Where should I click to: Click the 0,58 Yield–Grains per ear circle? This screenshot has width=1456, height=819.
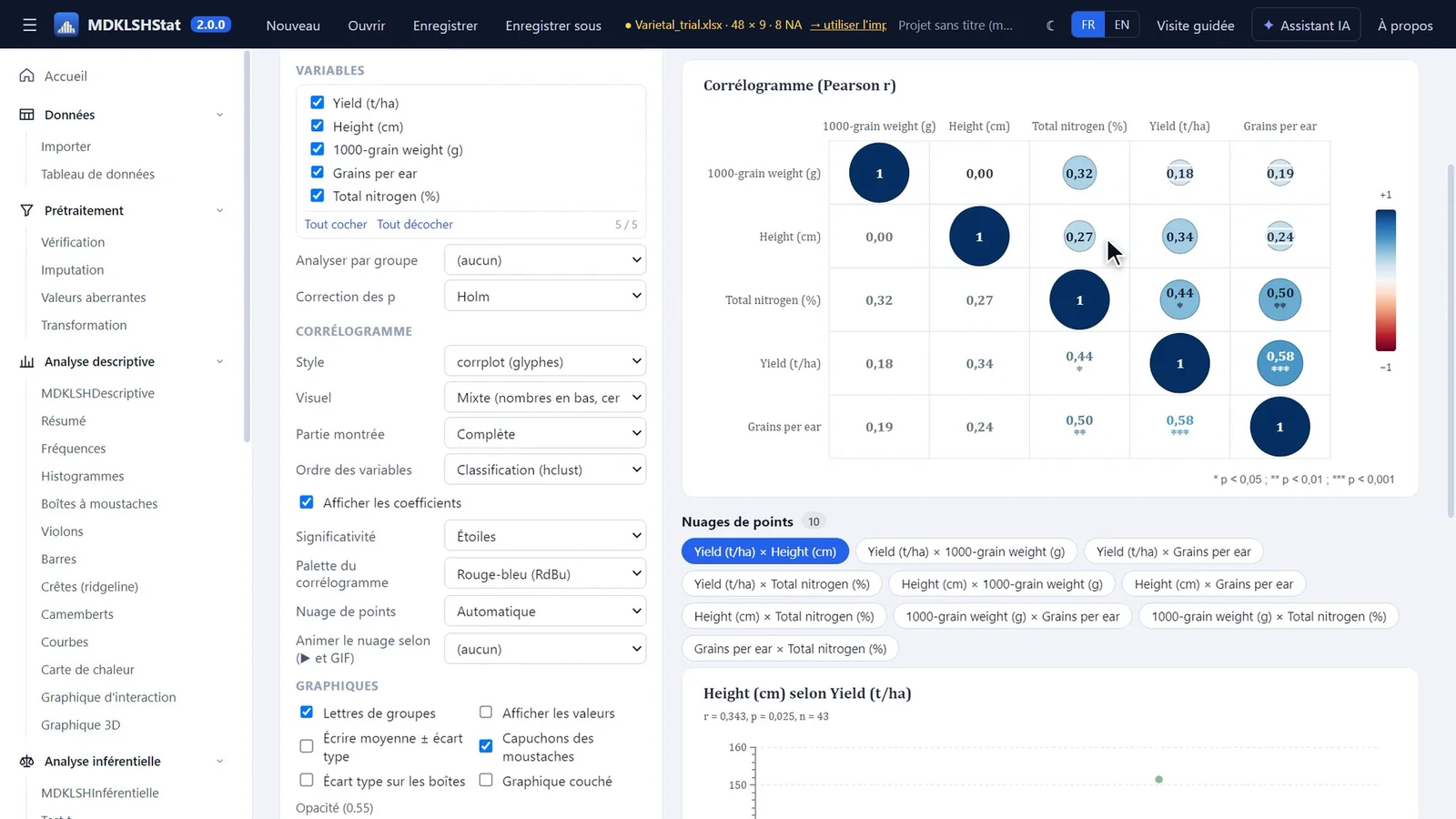[x=1279, y=362]
